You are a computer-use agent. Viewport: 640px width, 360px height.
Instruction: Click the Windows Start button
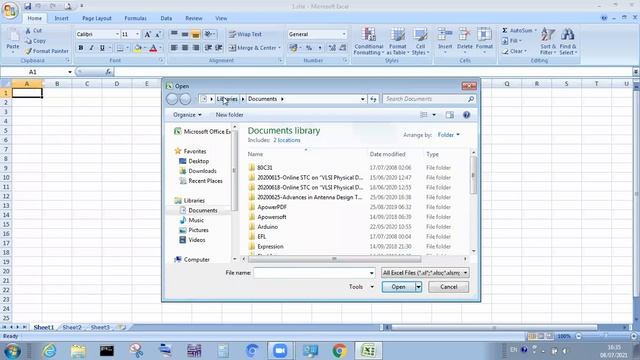coord(12,351)
